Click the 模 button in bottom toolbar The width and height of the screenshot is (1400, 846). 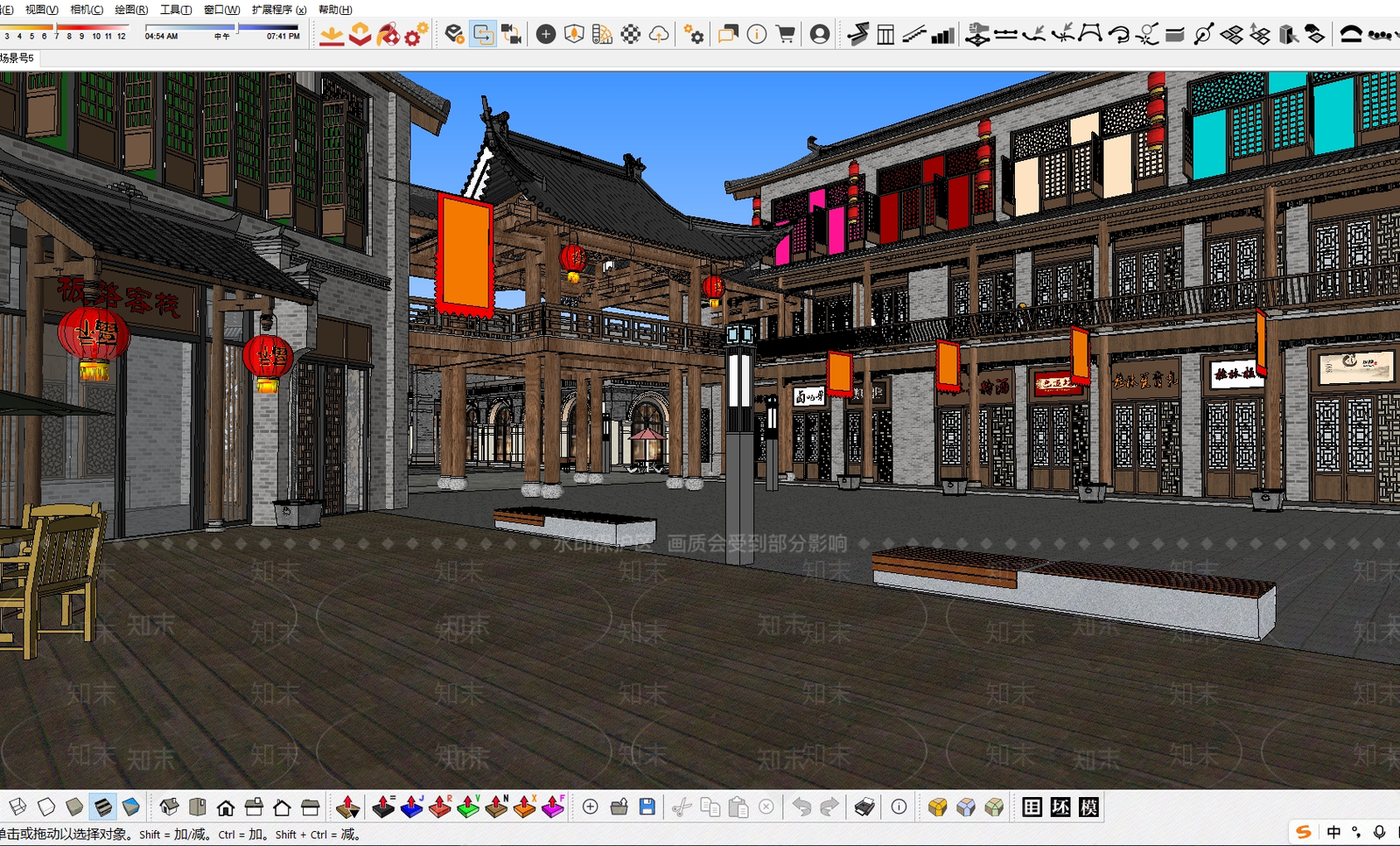1088,807
